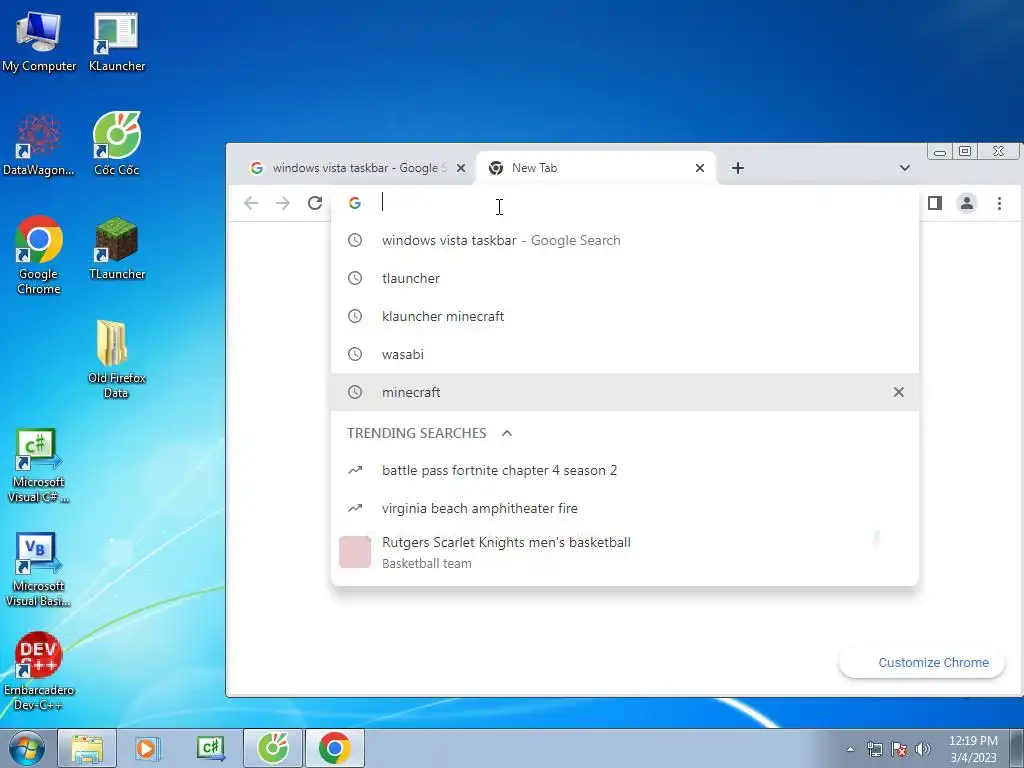Launch KLauncher desktop shortcut

(116, 41)
